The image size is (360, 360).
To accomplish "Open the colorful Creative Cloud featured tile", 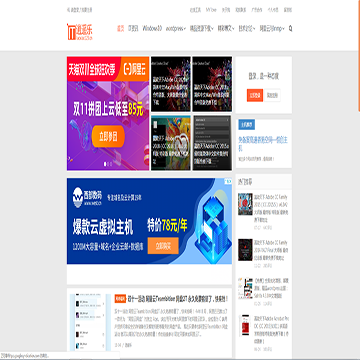I will (x=171, y=143).
